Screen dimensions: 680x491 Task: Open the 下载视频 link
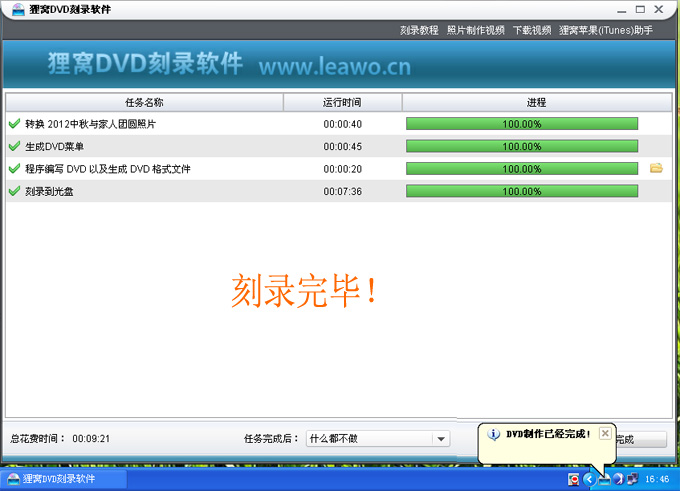pyautogui.click(x=532, y=30)
